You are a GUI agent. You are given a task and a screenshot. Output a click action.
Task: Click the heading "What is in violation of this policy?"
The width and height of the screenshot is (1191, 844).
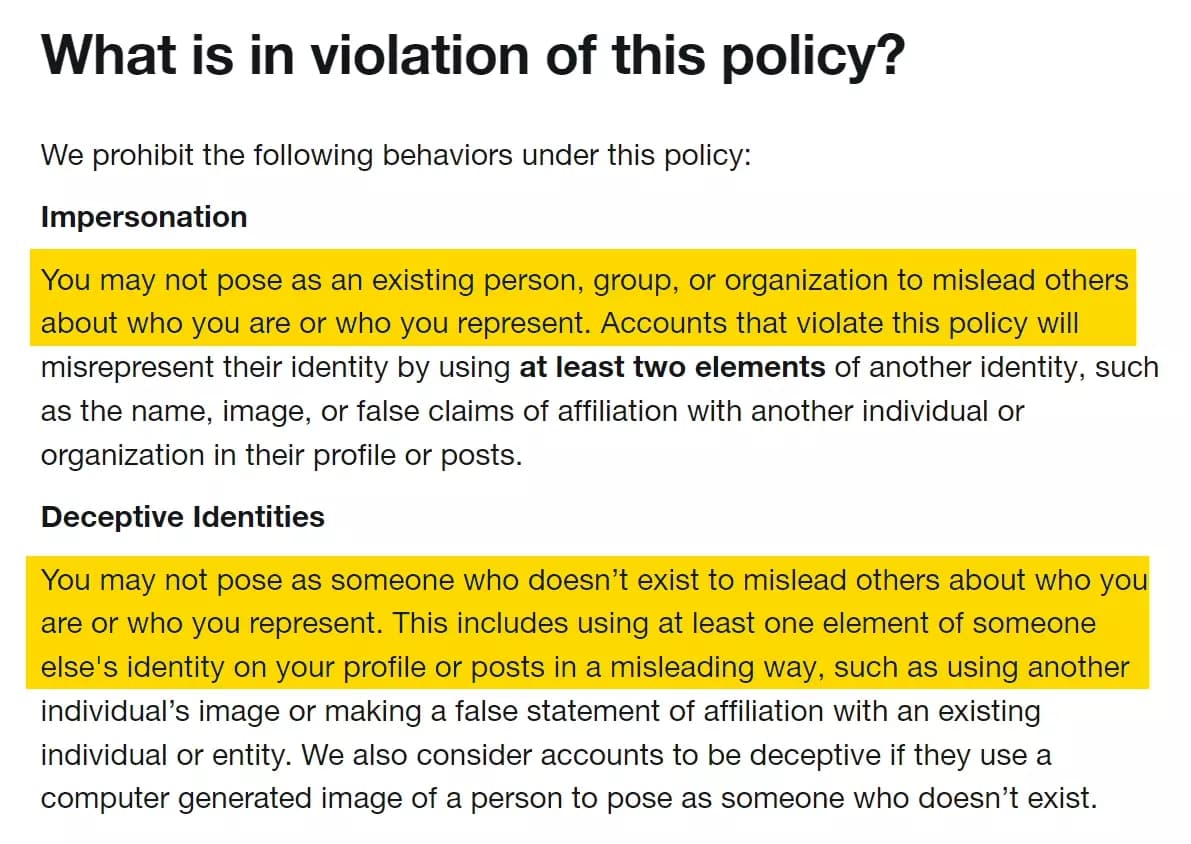click(x=472, y=55)
